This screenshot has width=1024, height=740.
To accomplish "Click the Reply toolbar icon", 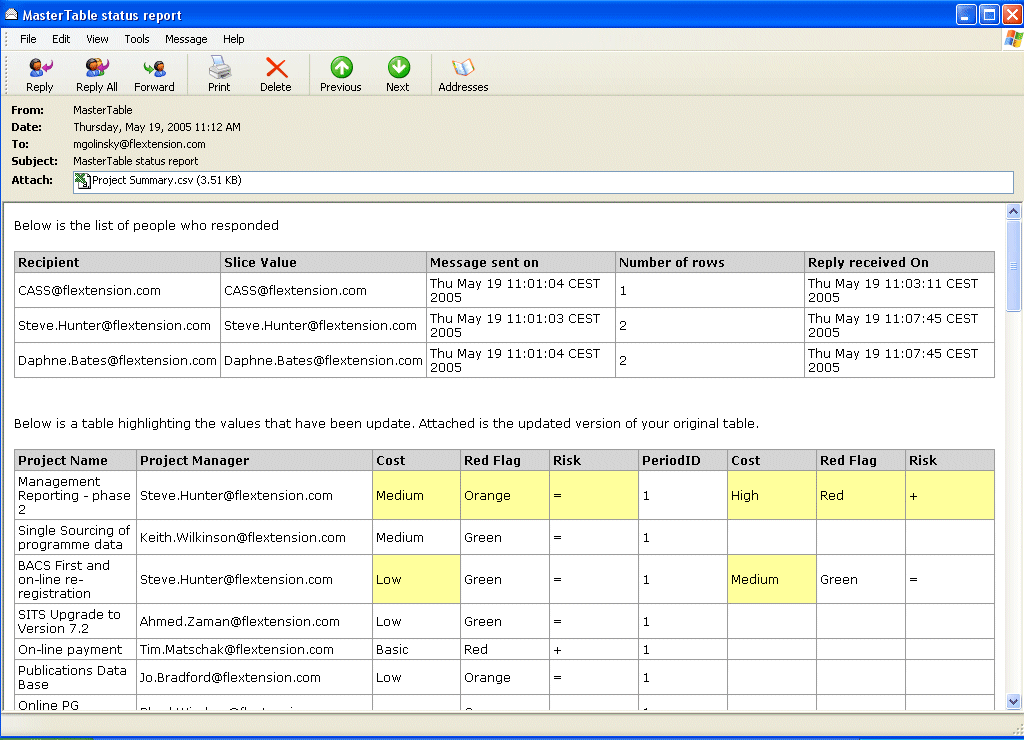I will coord(40,74).
